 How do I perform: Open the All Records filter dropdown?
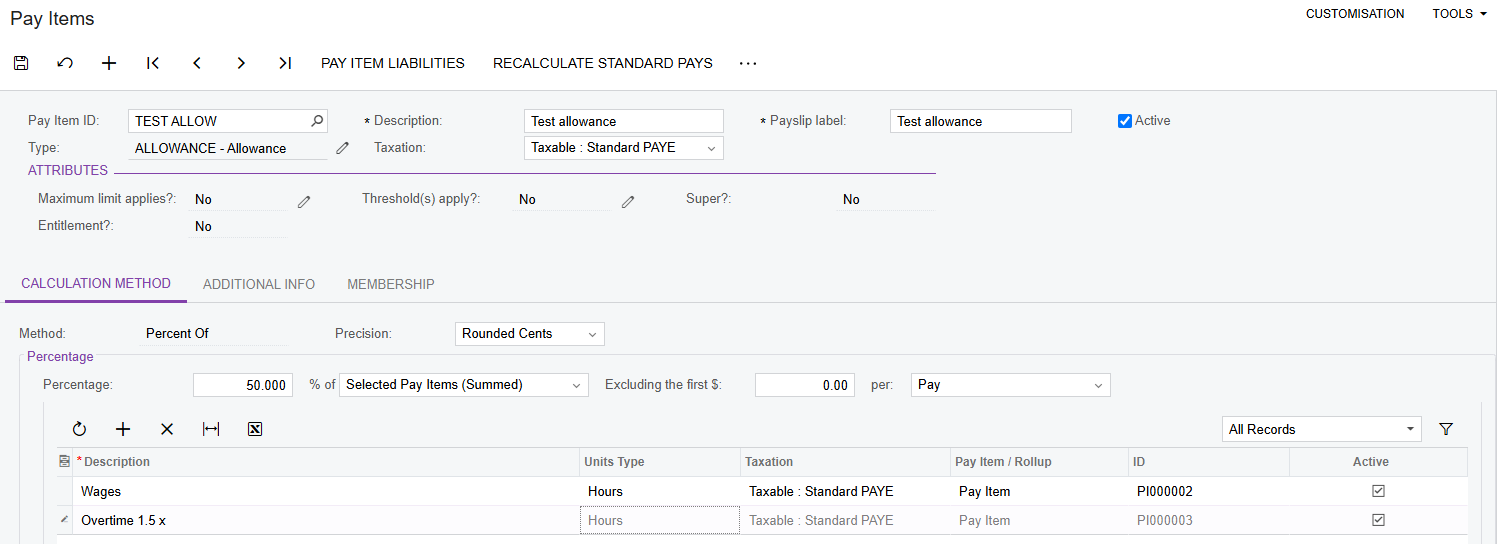tap(1321, 429)
